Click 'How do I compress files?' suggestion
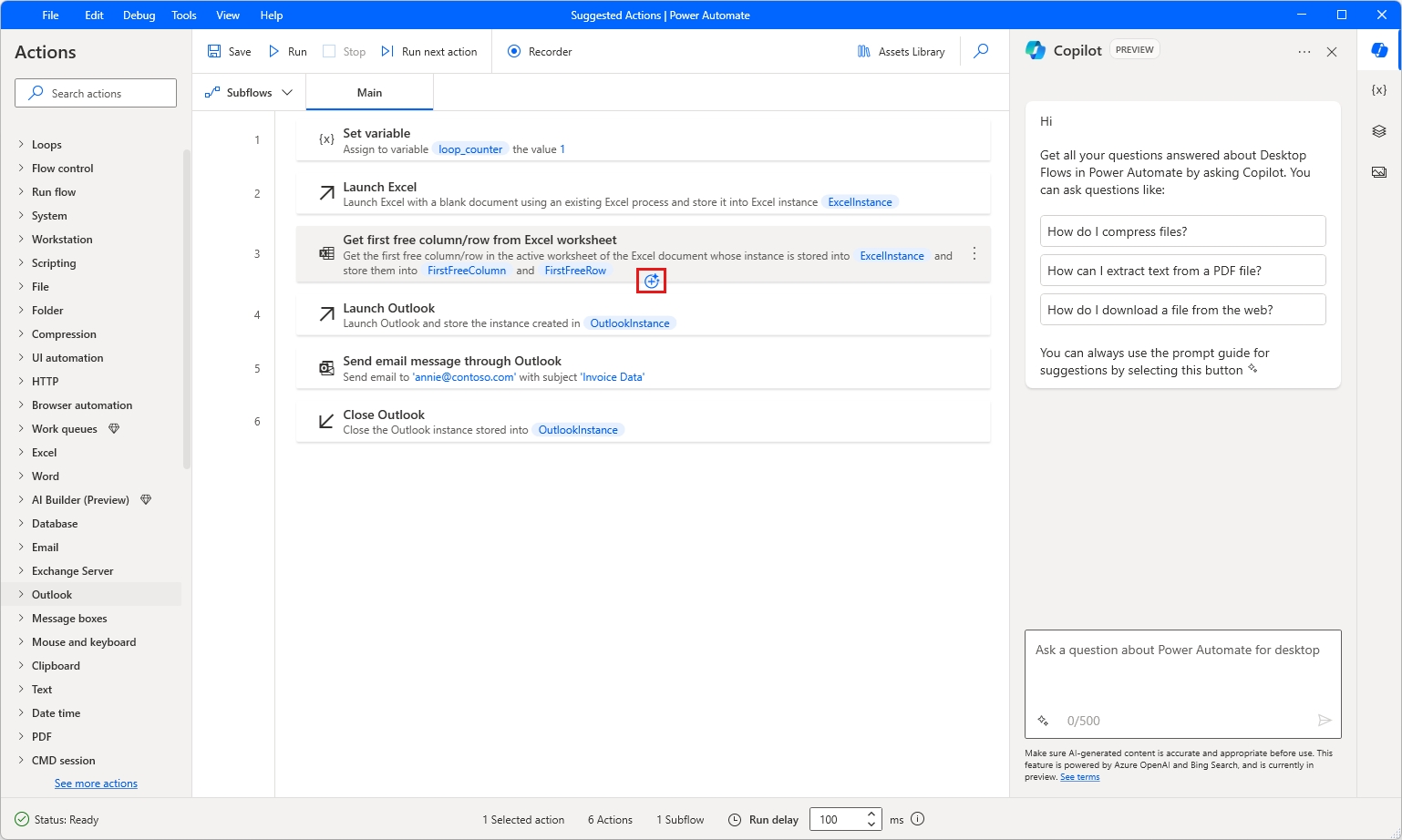 click(1182, 231)
